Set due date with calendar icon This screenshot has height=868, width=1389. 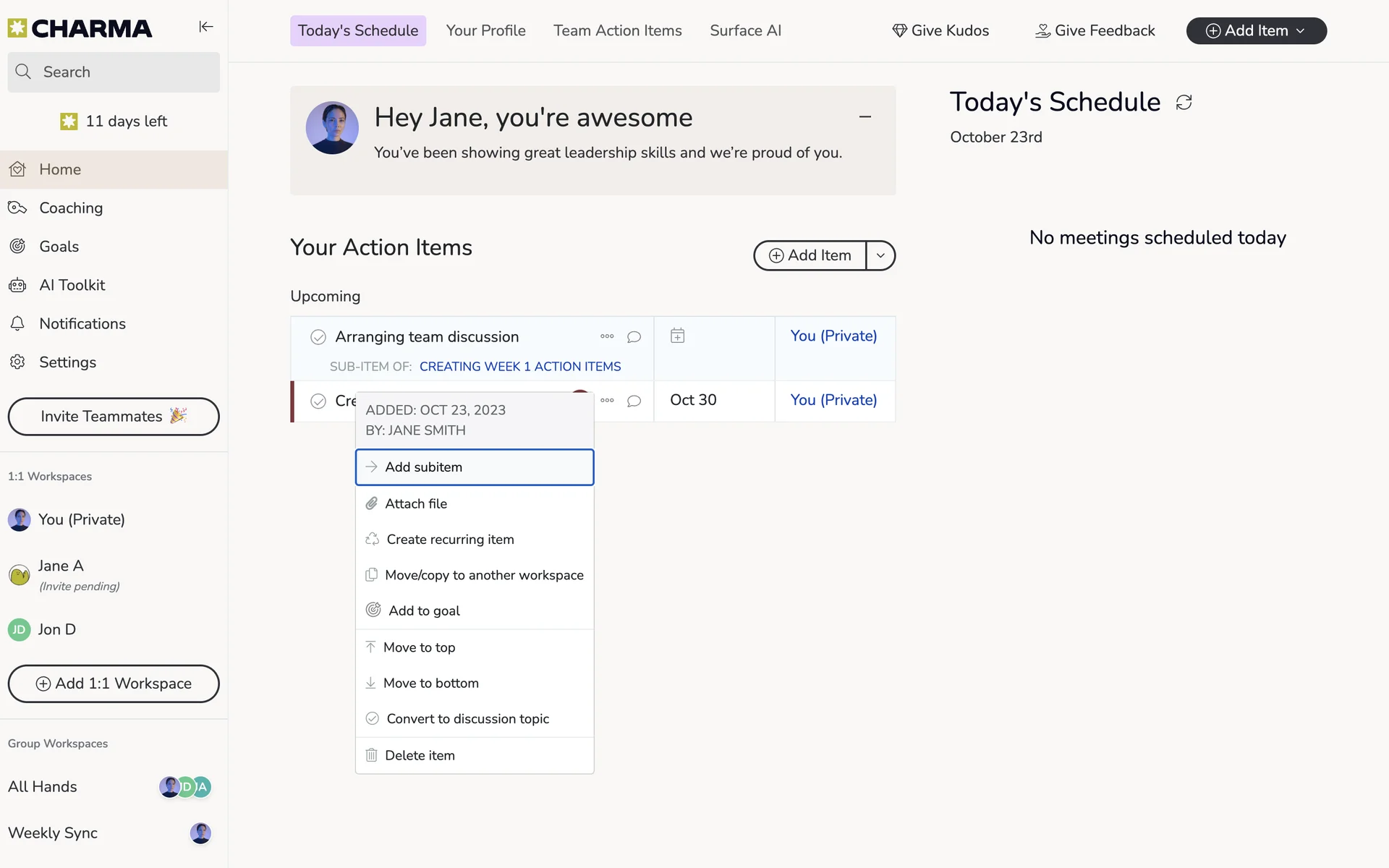coord(677,336)
